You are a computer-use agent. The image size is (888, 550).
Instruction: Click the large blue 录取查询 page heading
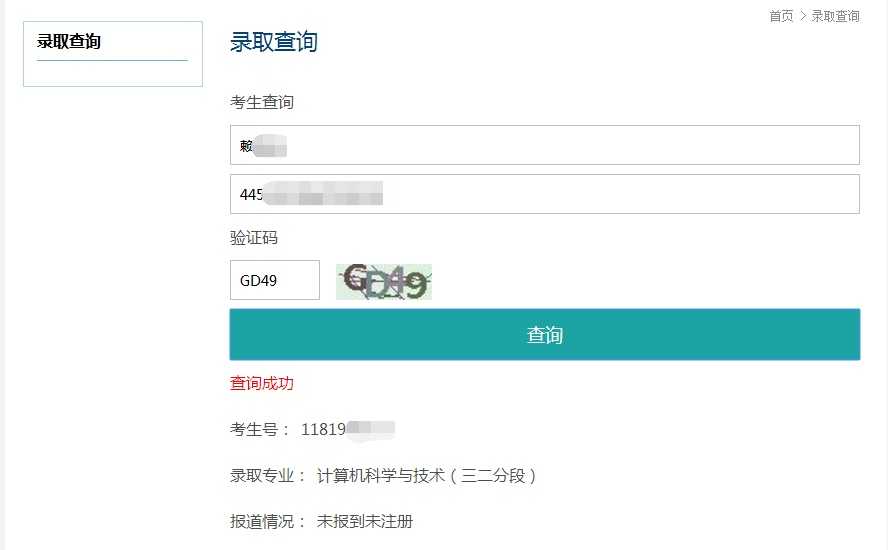(x=274, y=42)
